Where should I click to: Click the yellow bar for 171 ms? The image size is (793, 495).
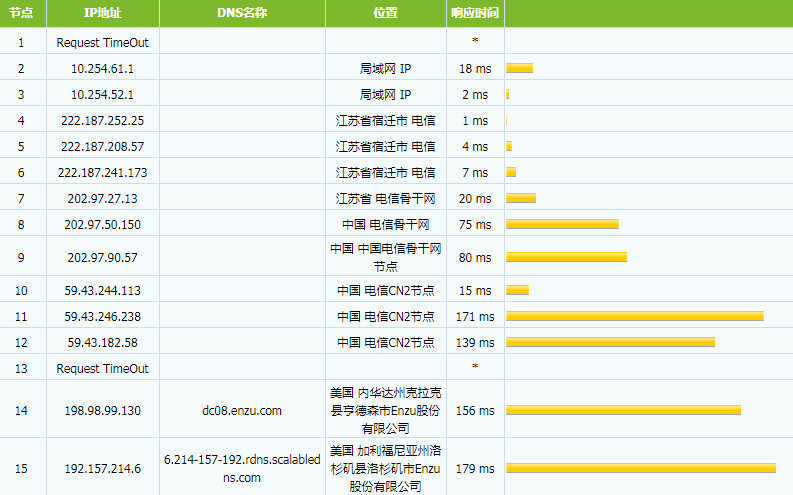click(x=635, y=317)
